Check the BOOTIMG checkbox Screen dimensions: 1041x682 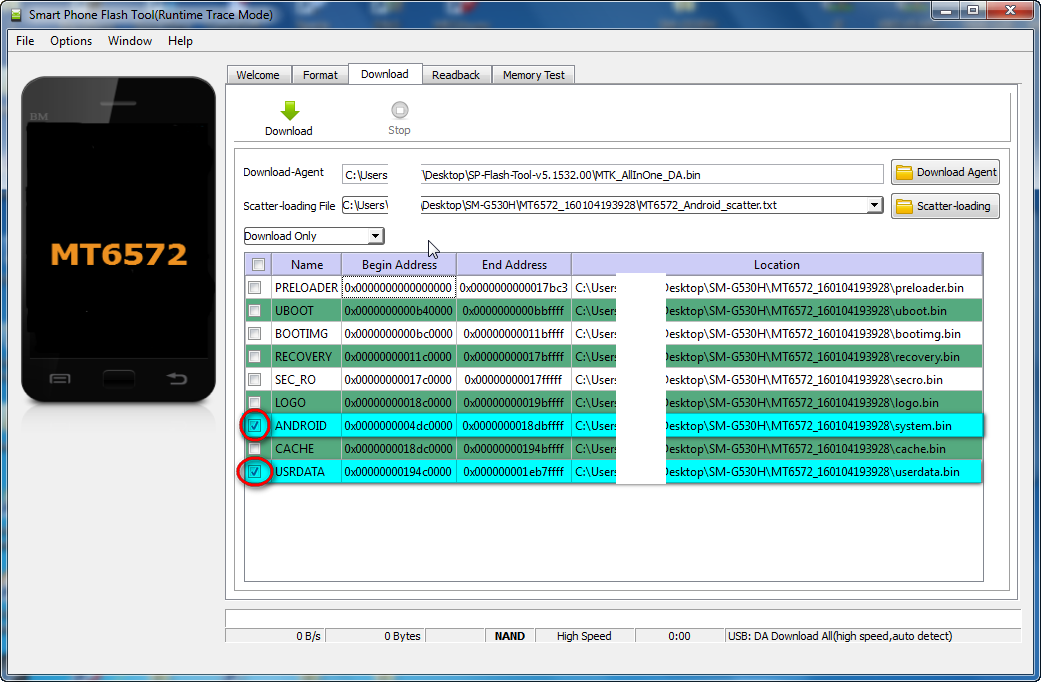point(254,333)
